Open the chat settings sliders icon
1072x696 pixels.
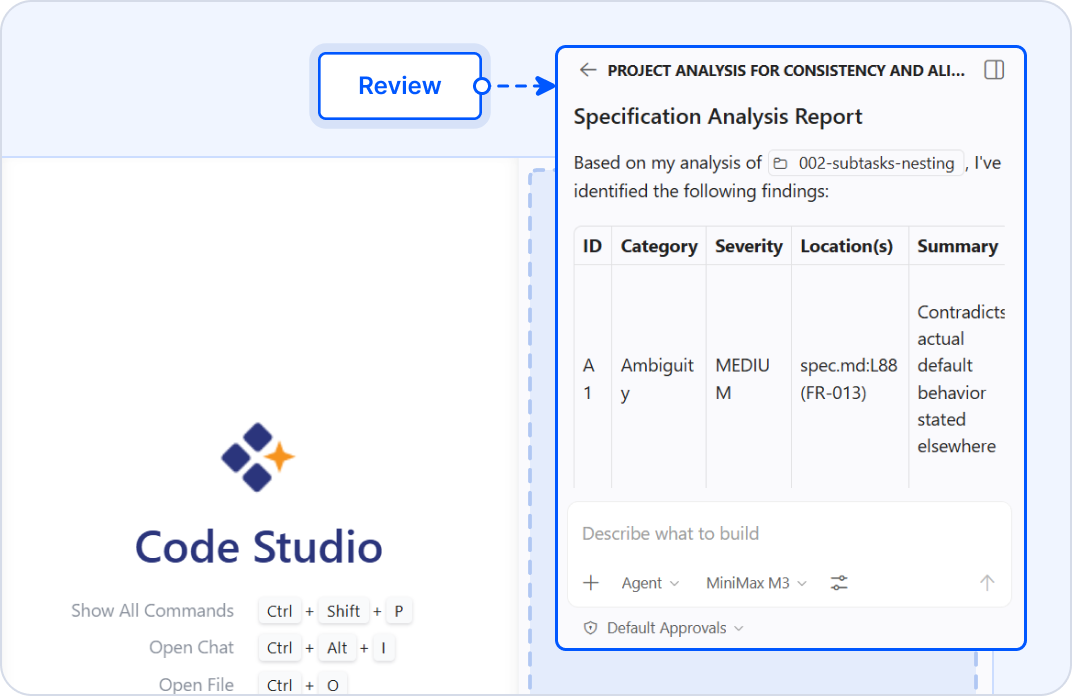[839, 583]
